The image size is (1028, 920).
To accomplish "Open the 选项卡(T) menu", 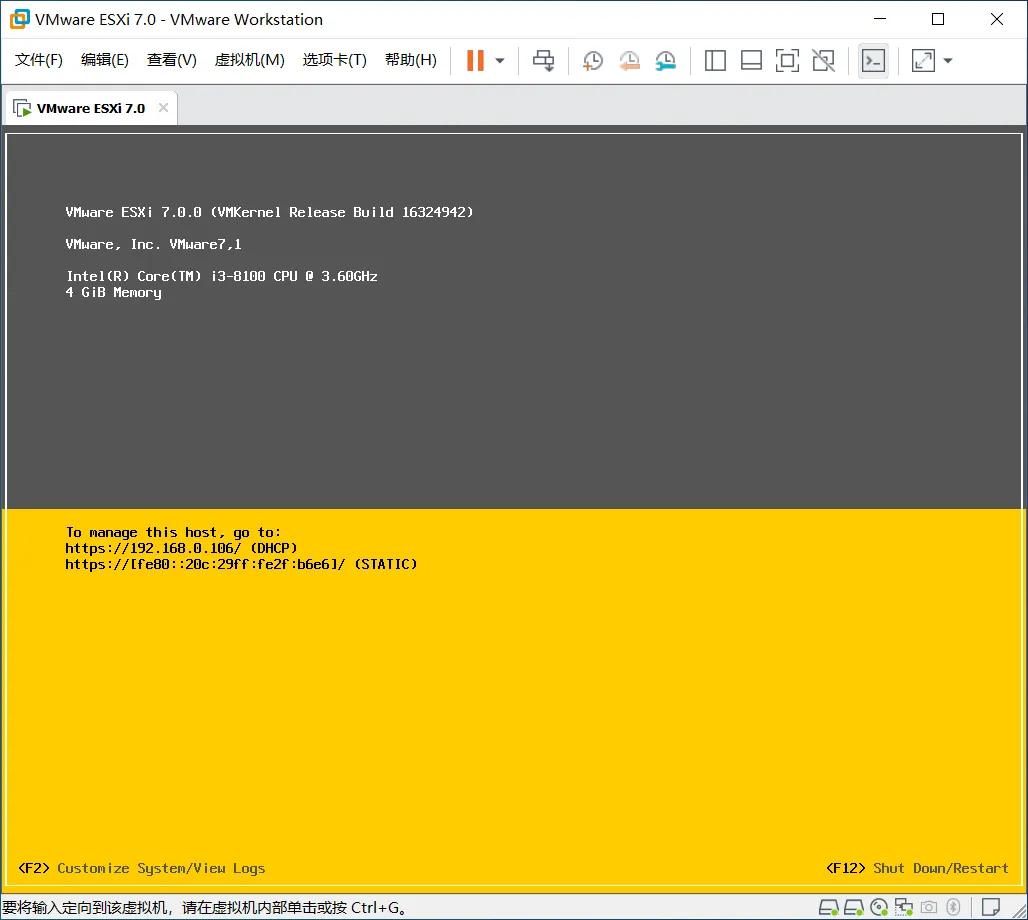I will (x=335, y=59).
